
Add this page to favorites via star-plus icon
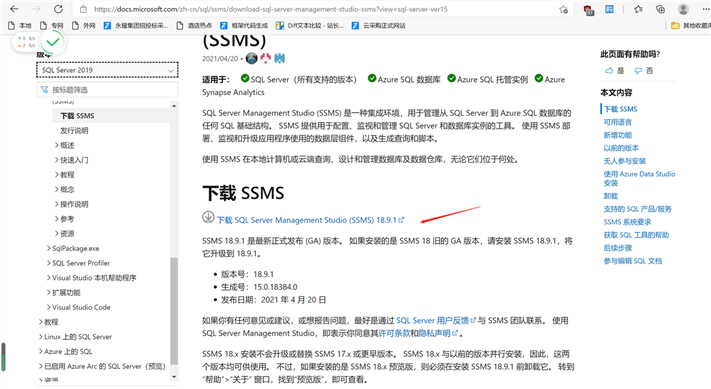click(x=563, y=10)
